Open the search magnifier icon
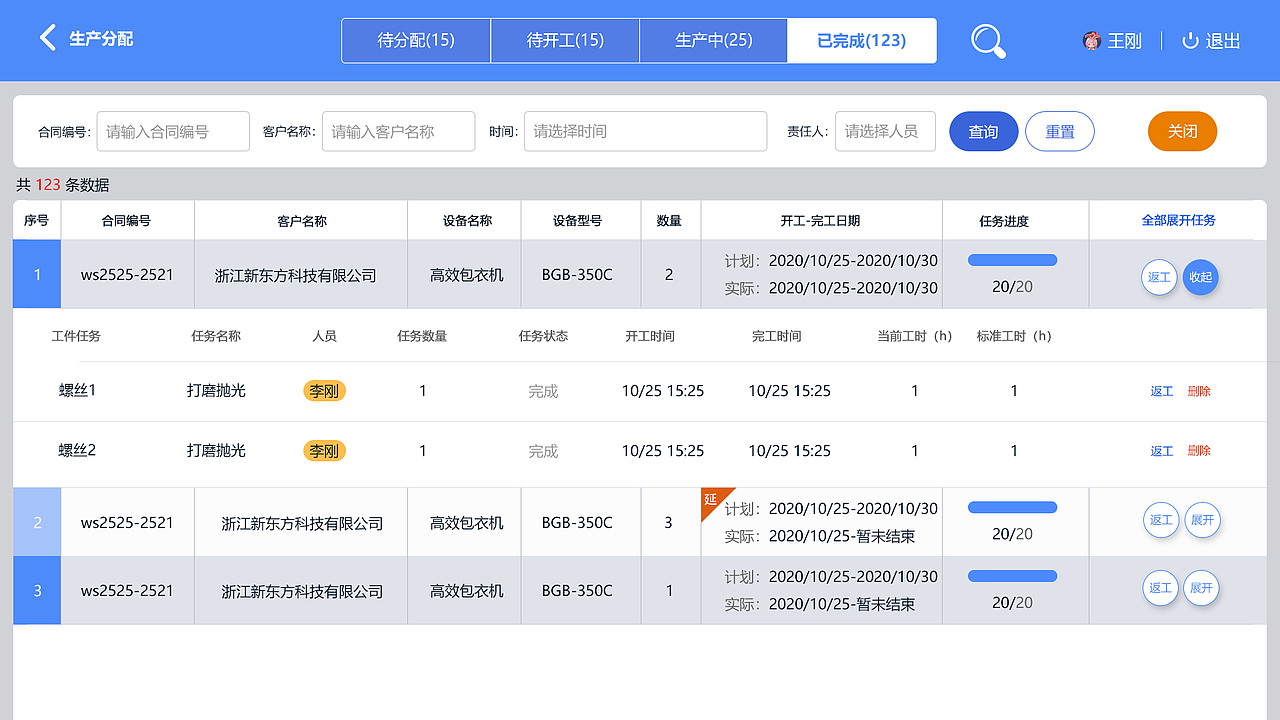 [988, 41]
